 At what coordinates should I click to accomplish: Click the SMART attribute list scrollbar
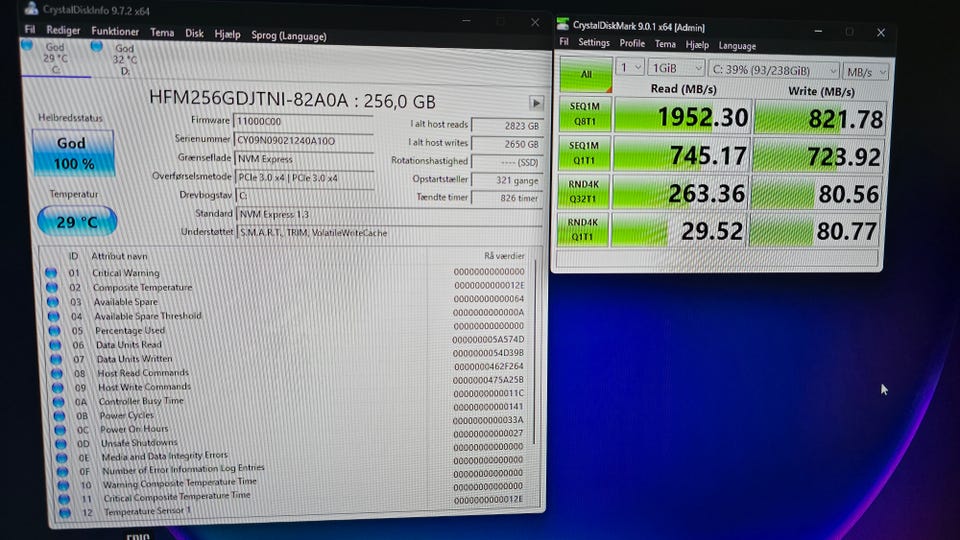536,352
